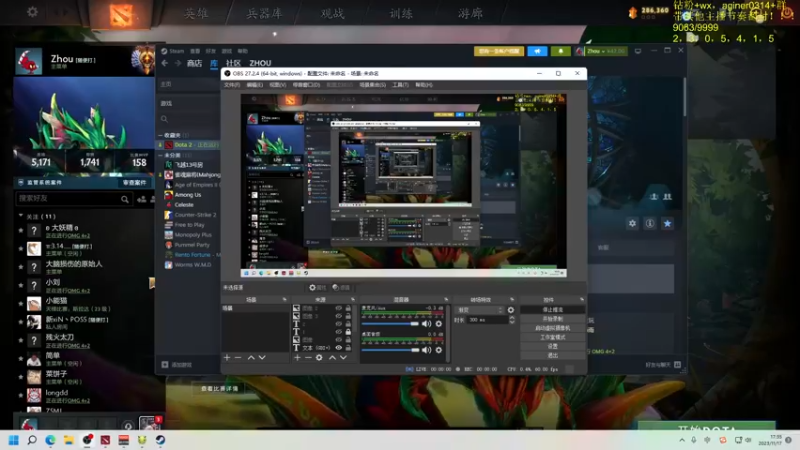
Task: Add a new source in OBS
Action: click(x=297, y=358)
